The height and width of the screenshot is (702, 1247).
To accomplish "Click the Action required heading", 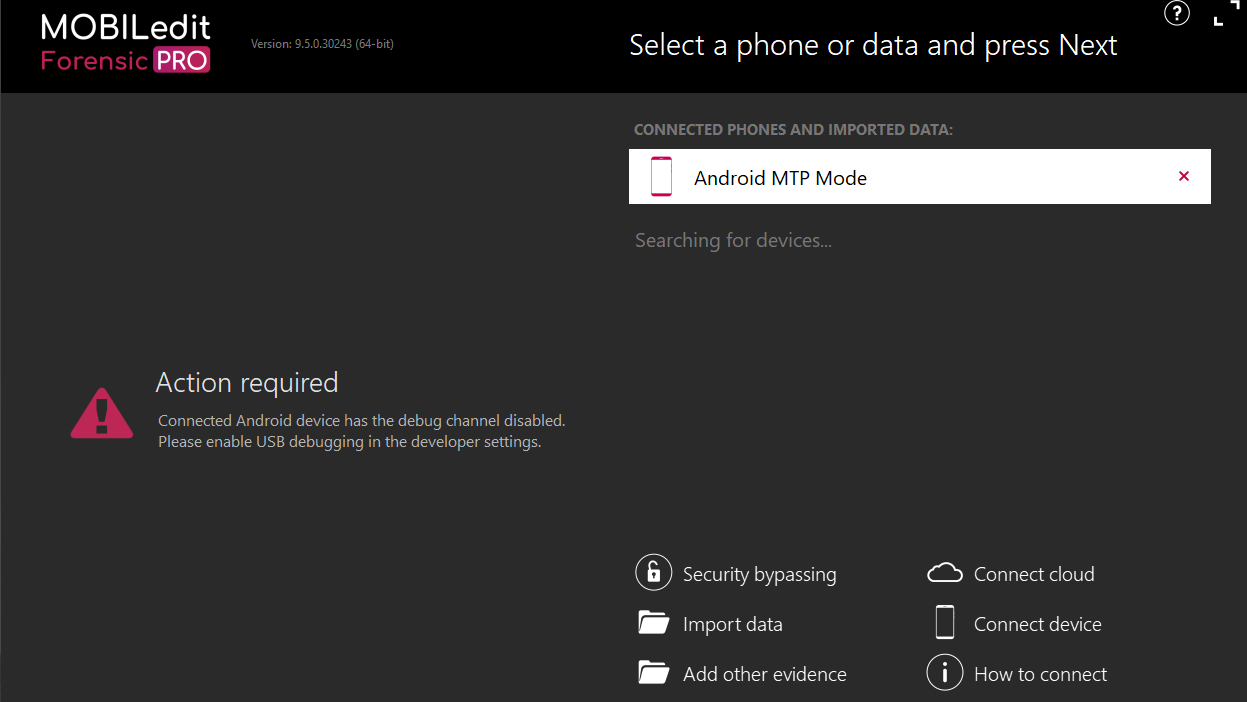I will [247, 383].
